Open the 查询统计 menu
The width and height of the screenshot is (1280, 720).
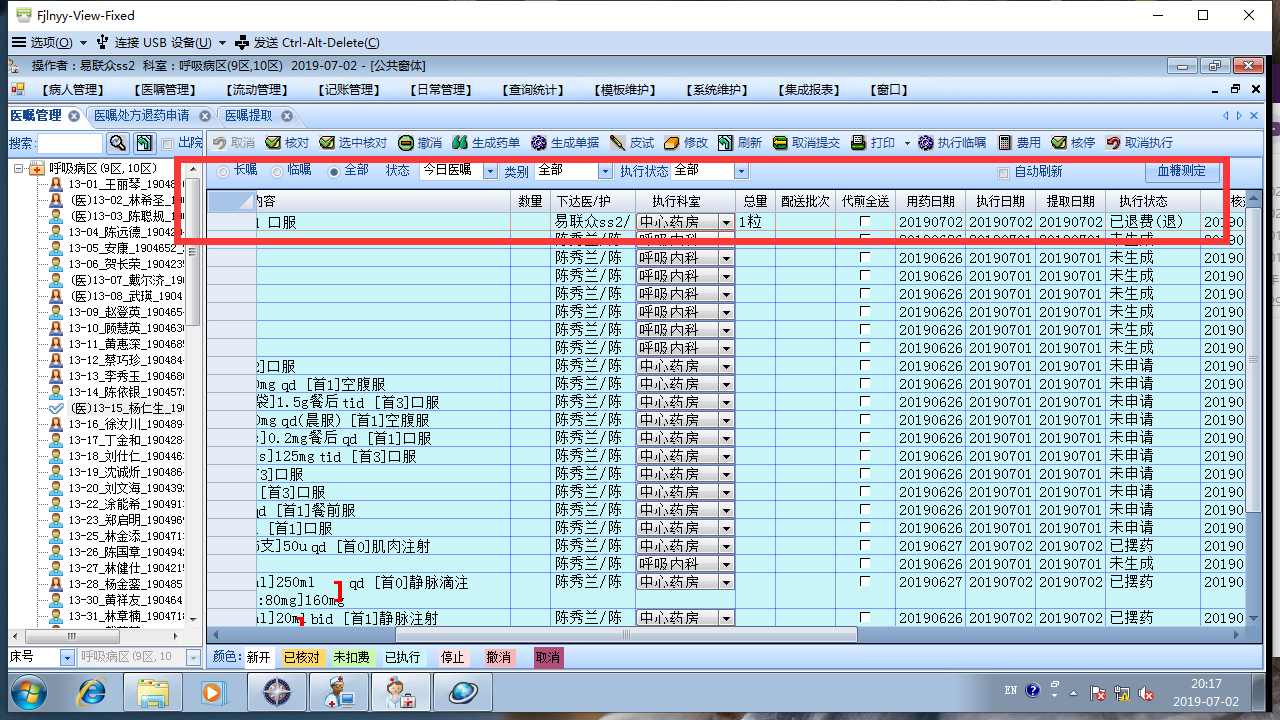(534, 90)
